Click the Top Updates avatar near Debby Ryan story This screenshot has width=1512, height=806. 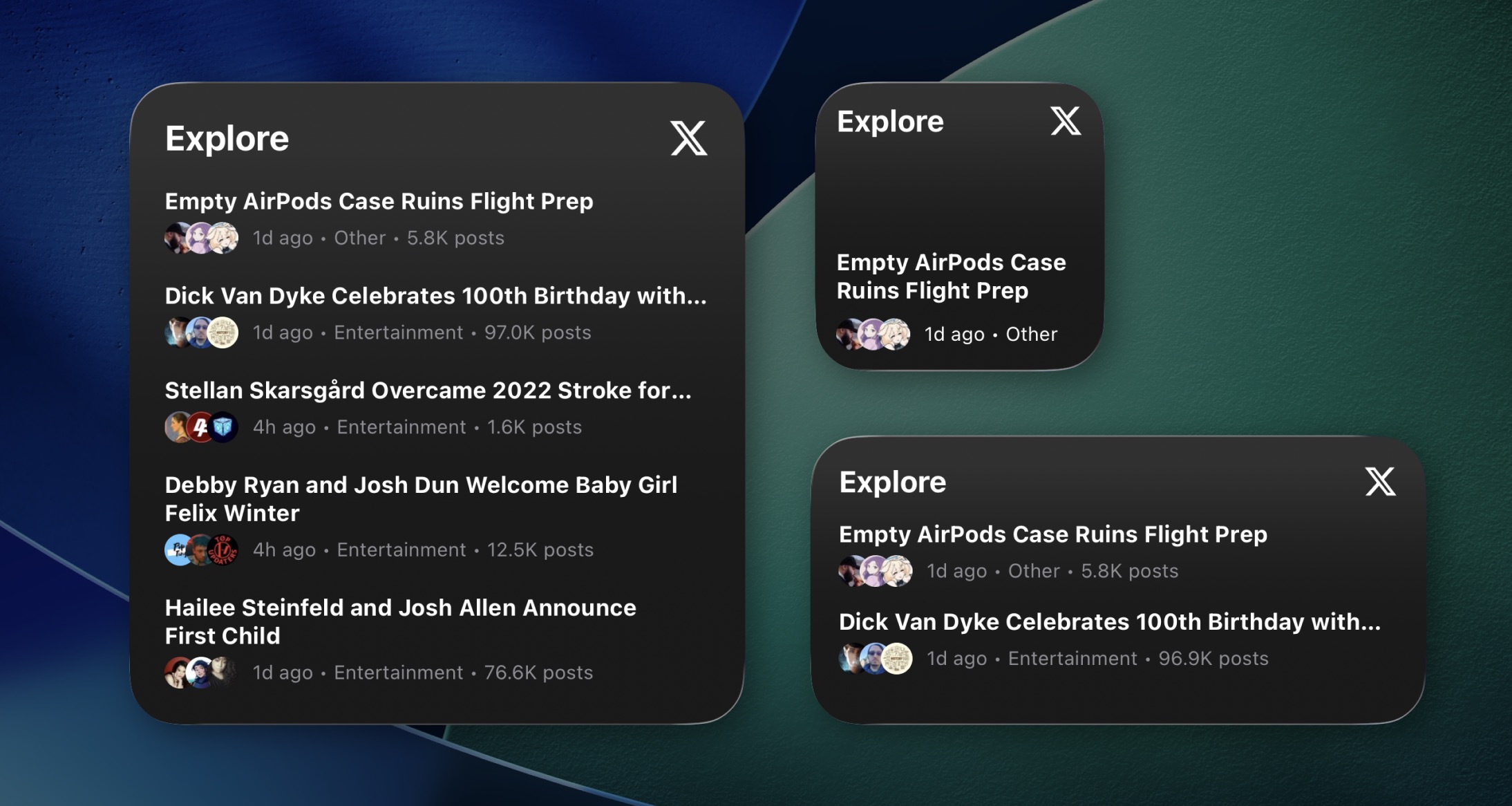223,550
